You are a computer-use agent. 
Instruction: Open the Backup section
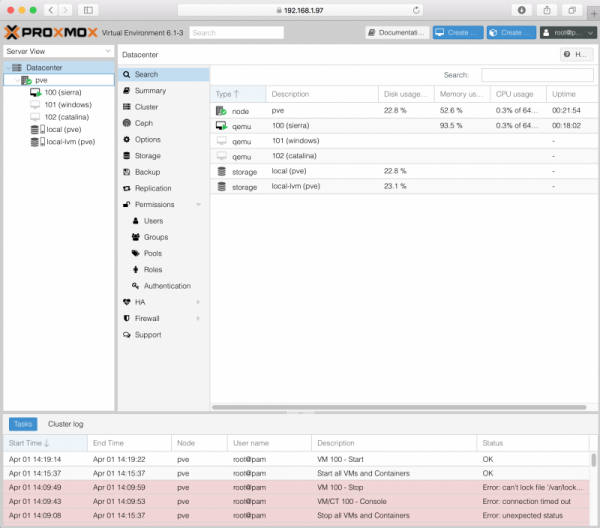pos(147,172)
